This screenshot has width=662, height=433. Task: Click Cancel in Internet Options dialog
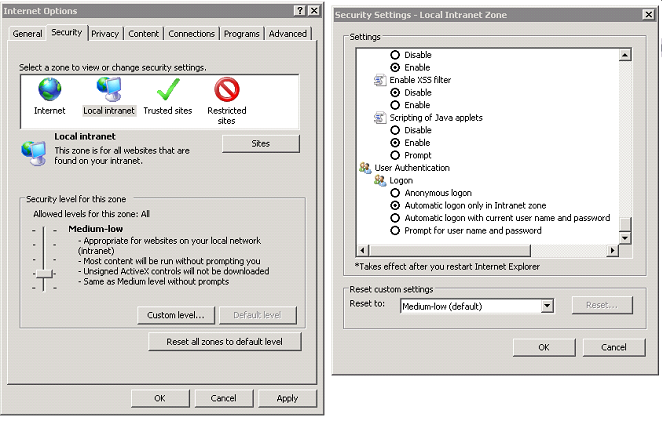coord(224,398)
